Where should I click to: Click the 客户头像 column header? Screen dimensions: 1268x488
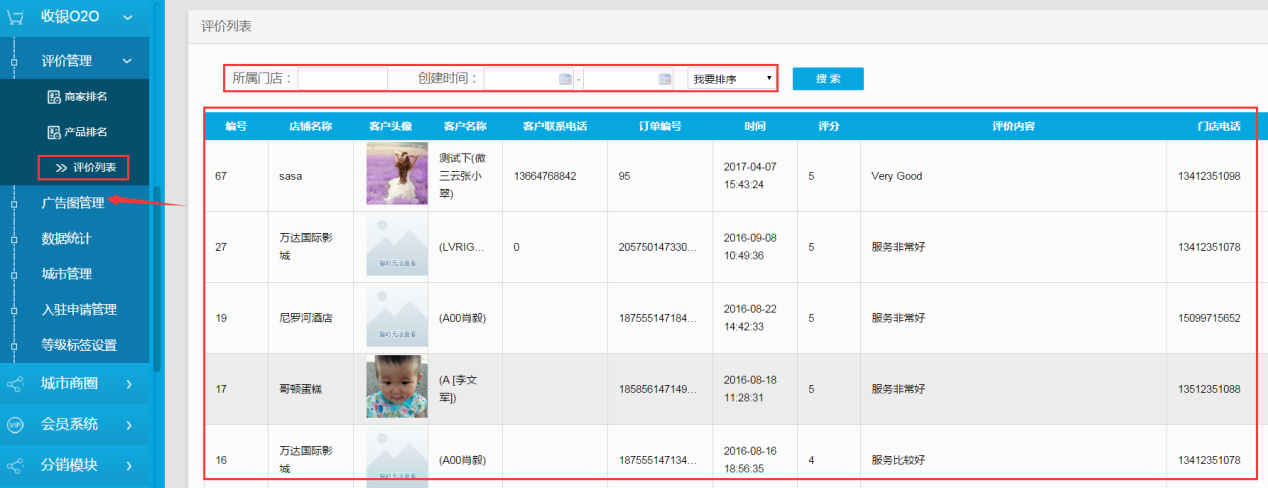coord(390,126)
